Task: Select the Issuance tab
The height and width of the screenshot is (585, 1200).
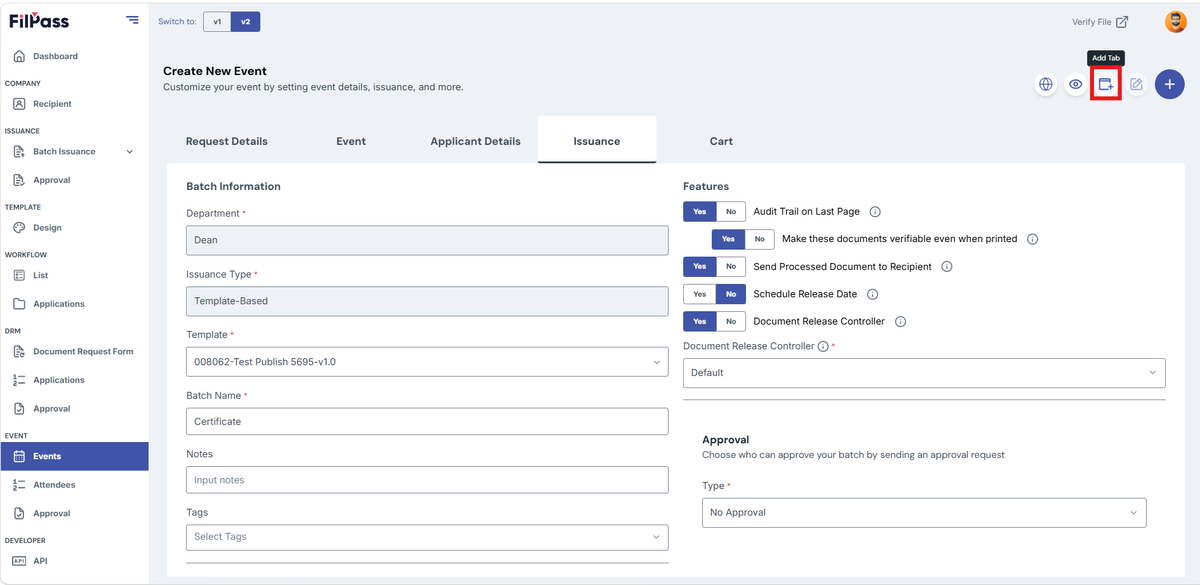Action: (597, 141)
